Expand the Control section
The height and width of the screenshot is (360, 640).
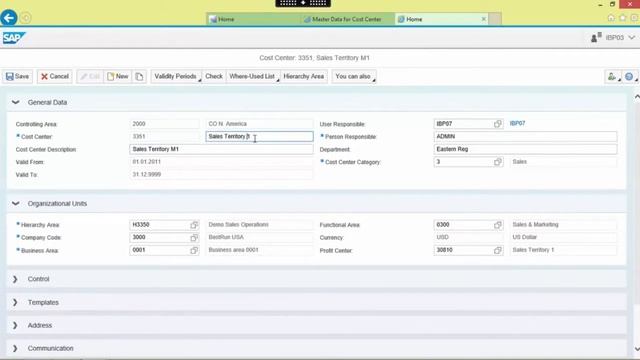point(16,279)
